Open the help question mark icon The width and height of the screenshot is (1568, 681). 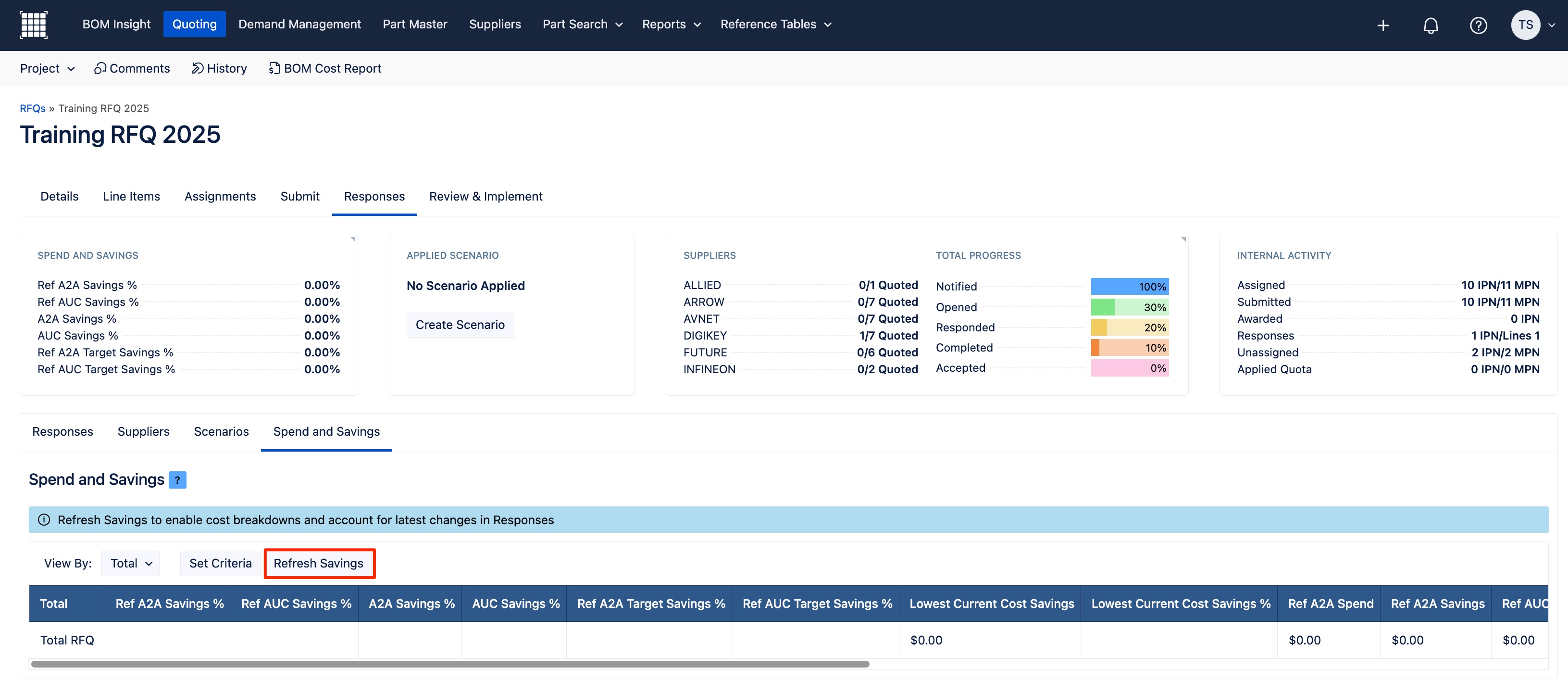tap(1478, 25)
